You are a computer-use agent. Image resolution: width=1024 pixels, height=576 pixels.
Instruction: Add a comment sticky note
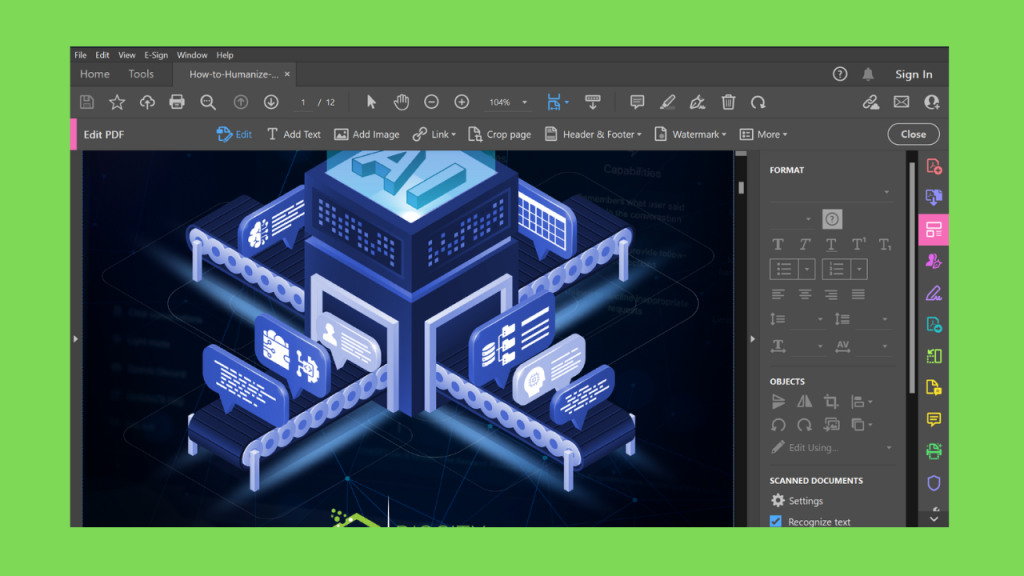637,102
